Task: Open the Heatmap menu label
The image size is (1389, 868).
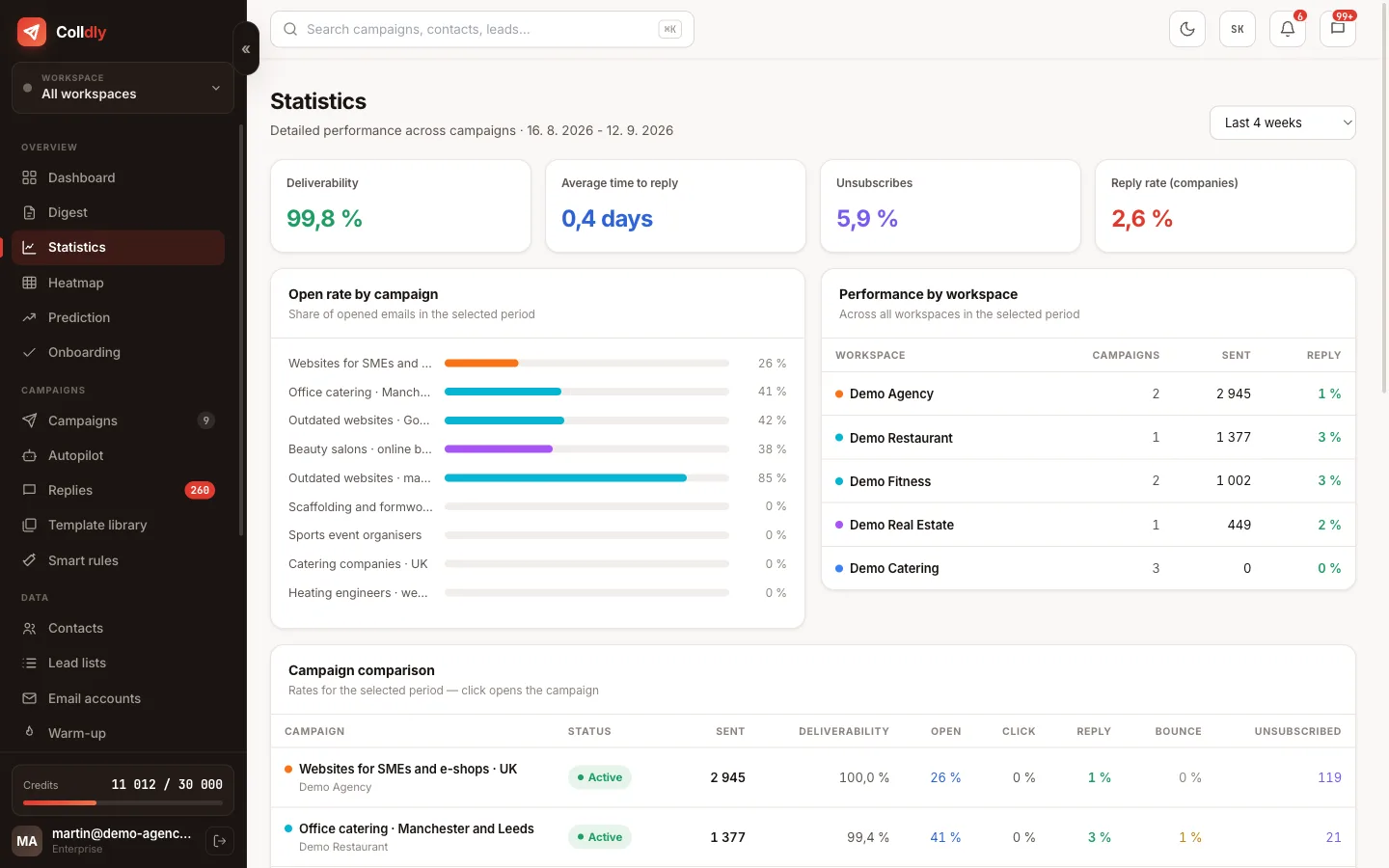Action: click(76, 283)
